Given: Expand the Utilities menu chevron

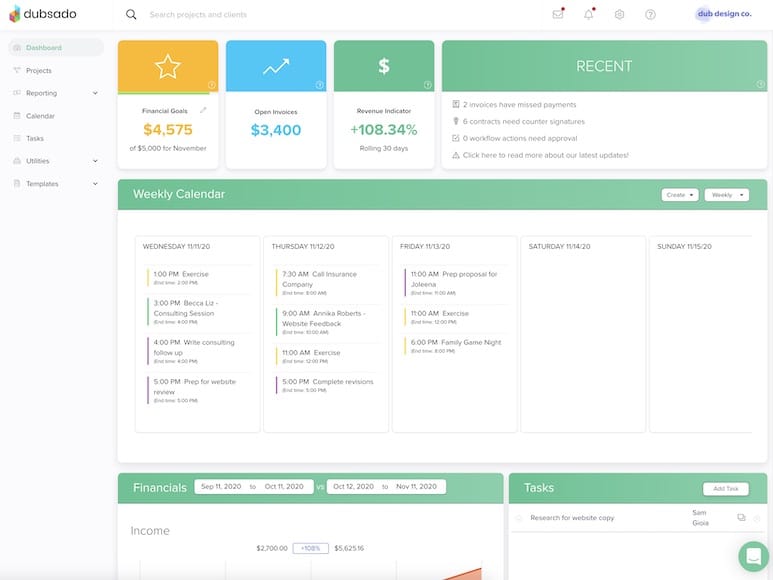Looking at the screenshot, I should 95,161.
